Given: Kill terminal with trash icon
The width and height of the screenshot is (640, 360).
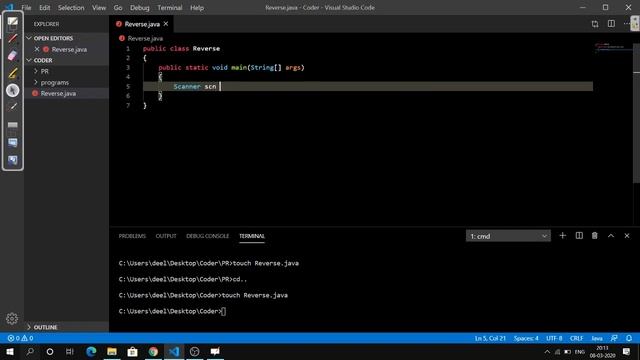Looking at the screenshot, I should tap(595, 236).
